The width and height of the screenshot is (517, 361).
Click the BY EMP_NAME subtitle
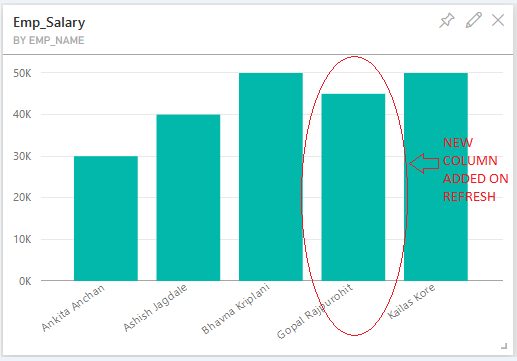(49, 40)
